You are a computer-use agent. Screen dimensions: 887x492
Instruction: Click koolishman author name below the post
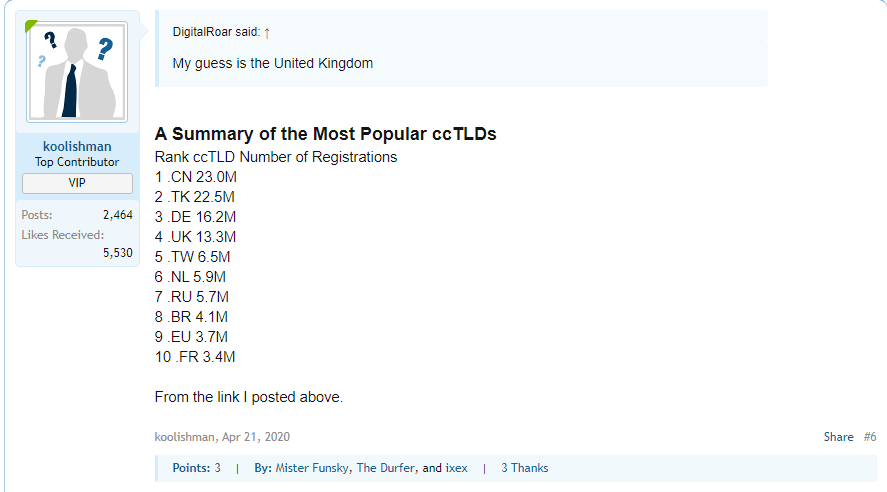pyautogui.click(x=184, y=437)
